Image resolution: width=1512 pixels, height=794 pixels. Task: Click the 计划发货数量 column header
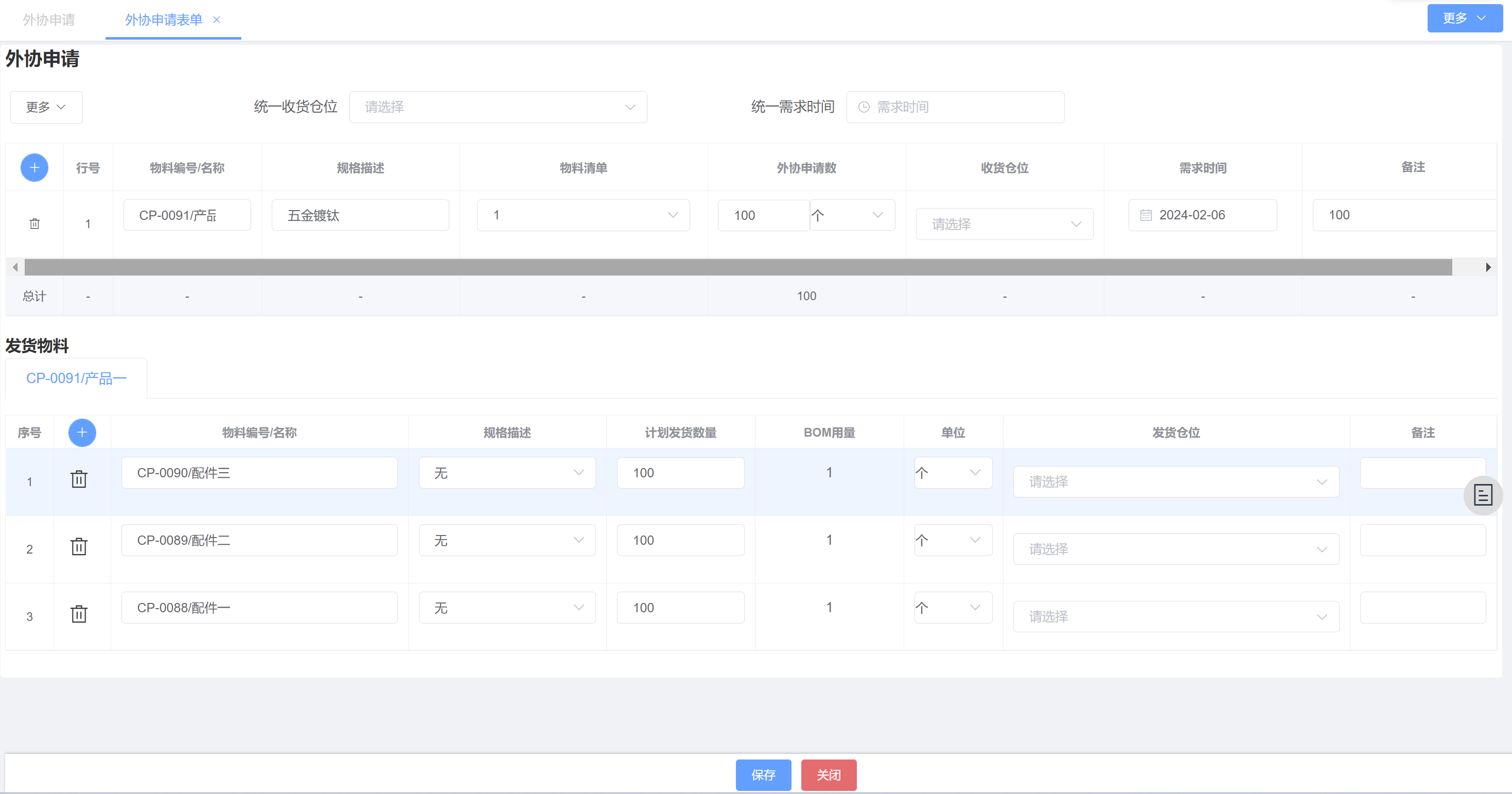[680, 433]
